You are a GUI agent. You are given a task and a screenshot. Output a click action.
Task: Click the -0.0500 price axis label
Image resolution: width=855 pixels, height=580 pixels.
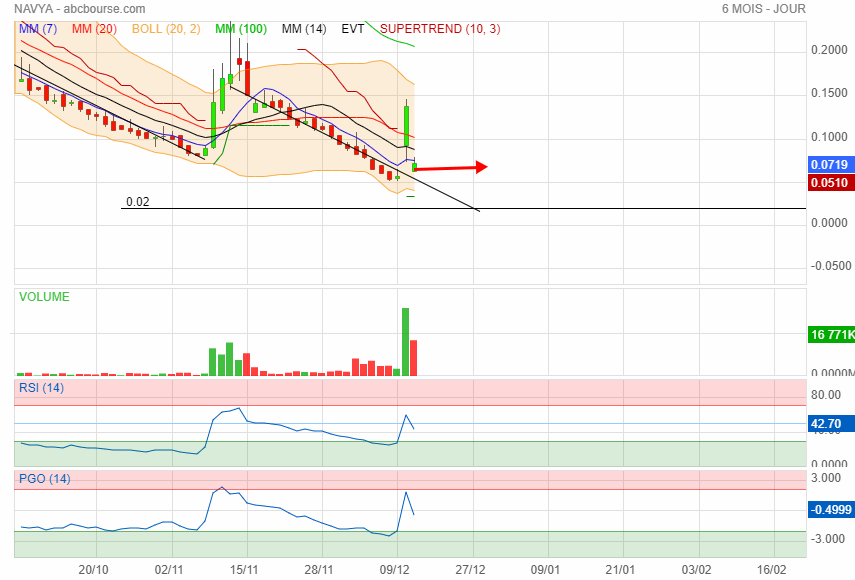[830, 266]
